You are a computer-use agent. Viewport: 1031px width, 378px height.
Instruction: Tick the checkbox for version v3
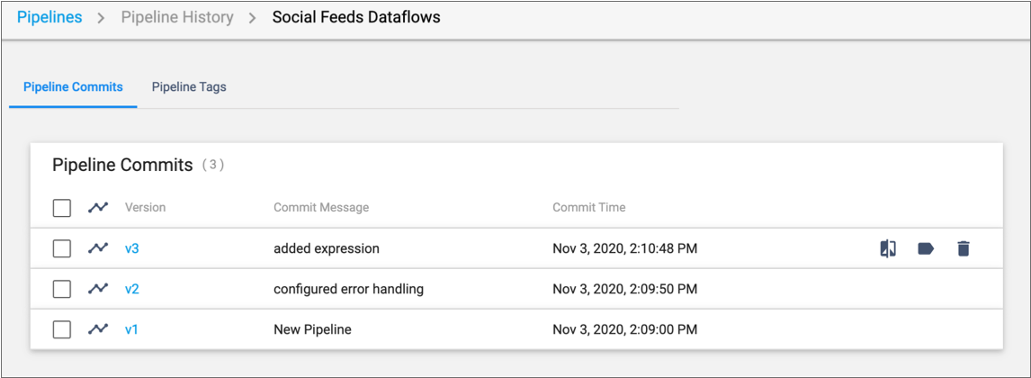point(62,248)
